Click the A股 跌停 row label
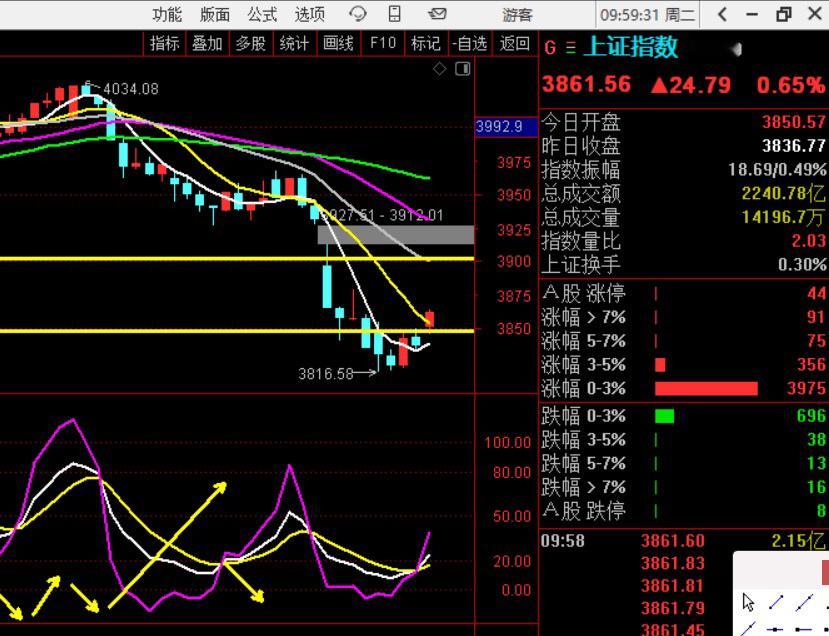The width and height of the screenshot is (829, 636). (x=583, y=511)
